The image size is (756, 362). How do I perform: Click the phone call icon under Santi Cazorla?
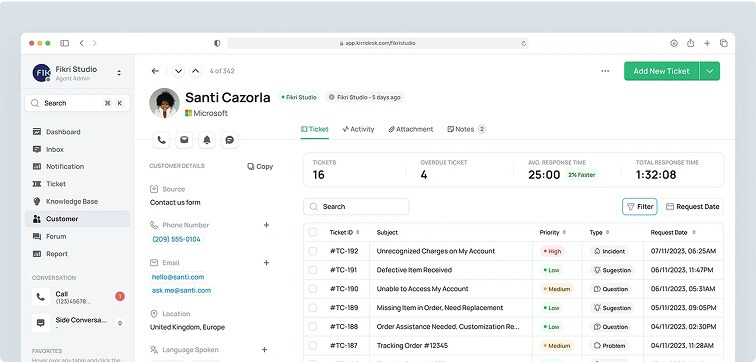pos(162,140)
